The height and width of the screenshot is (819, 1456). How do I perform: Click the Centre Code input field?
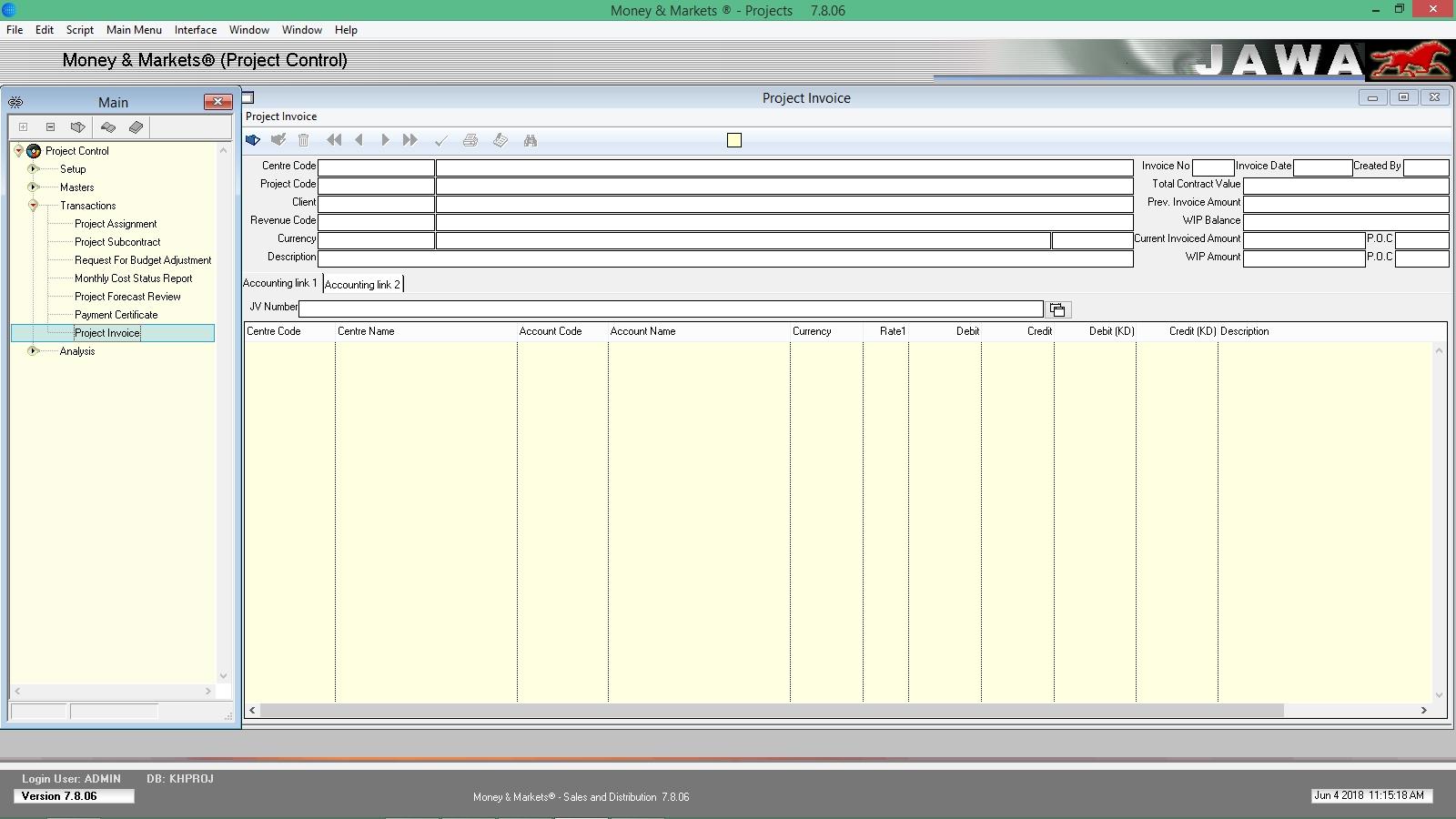pyautogui.click(x=376, y=167)
